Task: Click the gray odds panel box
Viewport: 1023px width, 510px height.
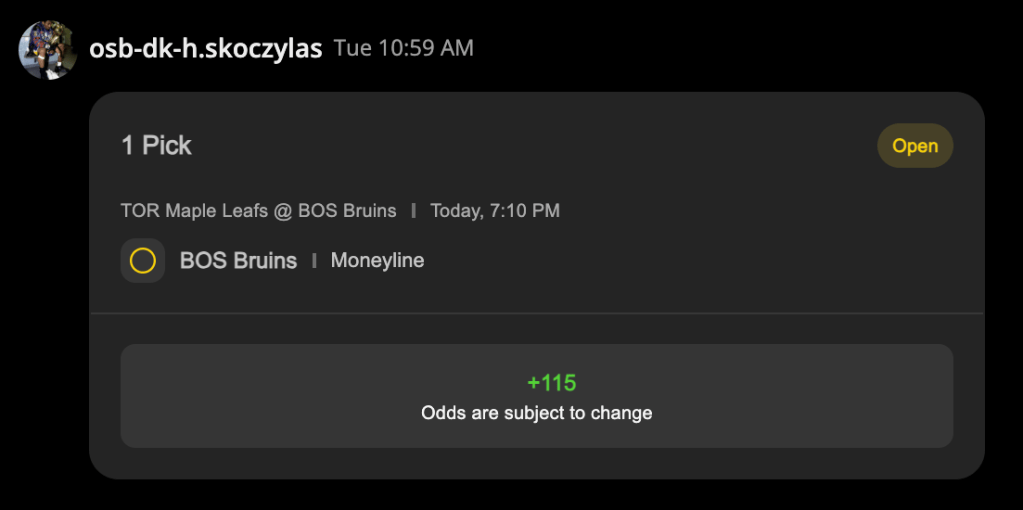Action: coord(536,396)
